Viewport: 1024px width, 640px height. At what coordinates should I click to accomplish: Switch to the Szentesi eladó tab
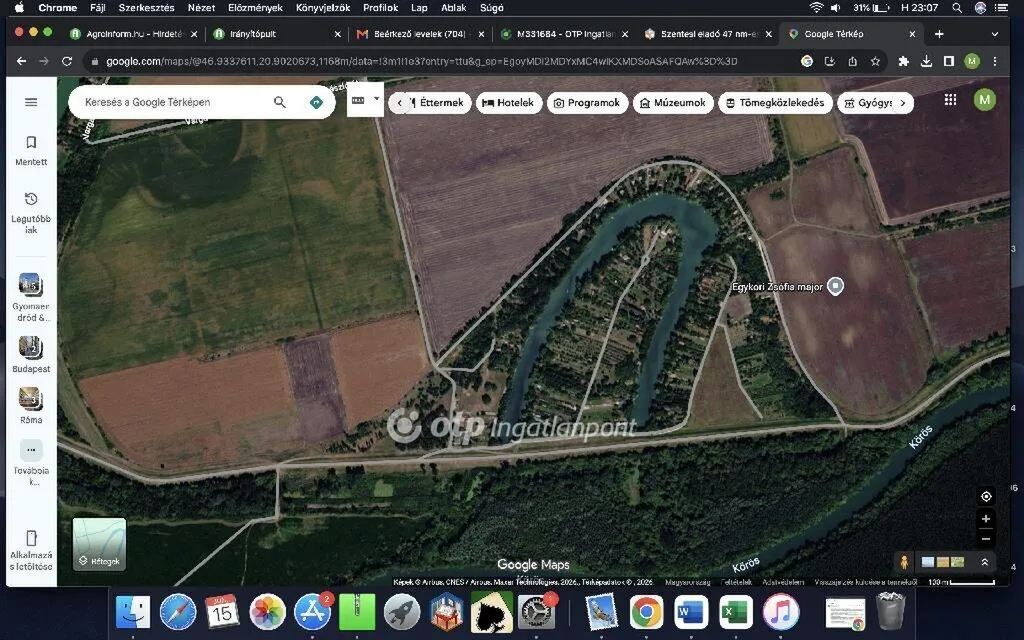707,34
